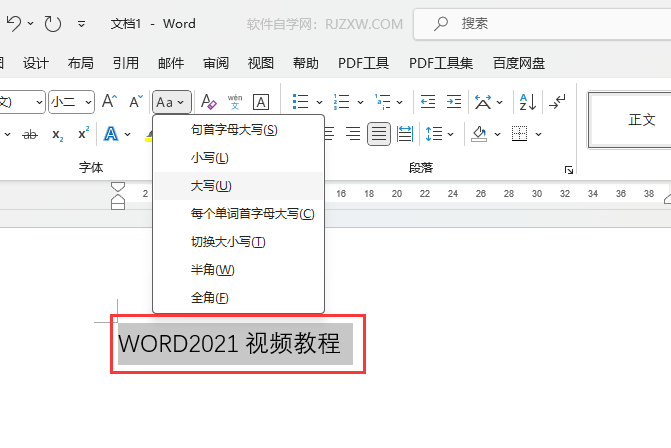Click the Multilevel List icon

pos(383,102)
